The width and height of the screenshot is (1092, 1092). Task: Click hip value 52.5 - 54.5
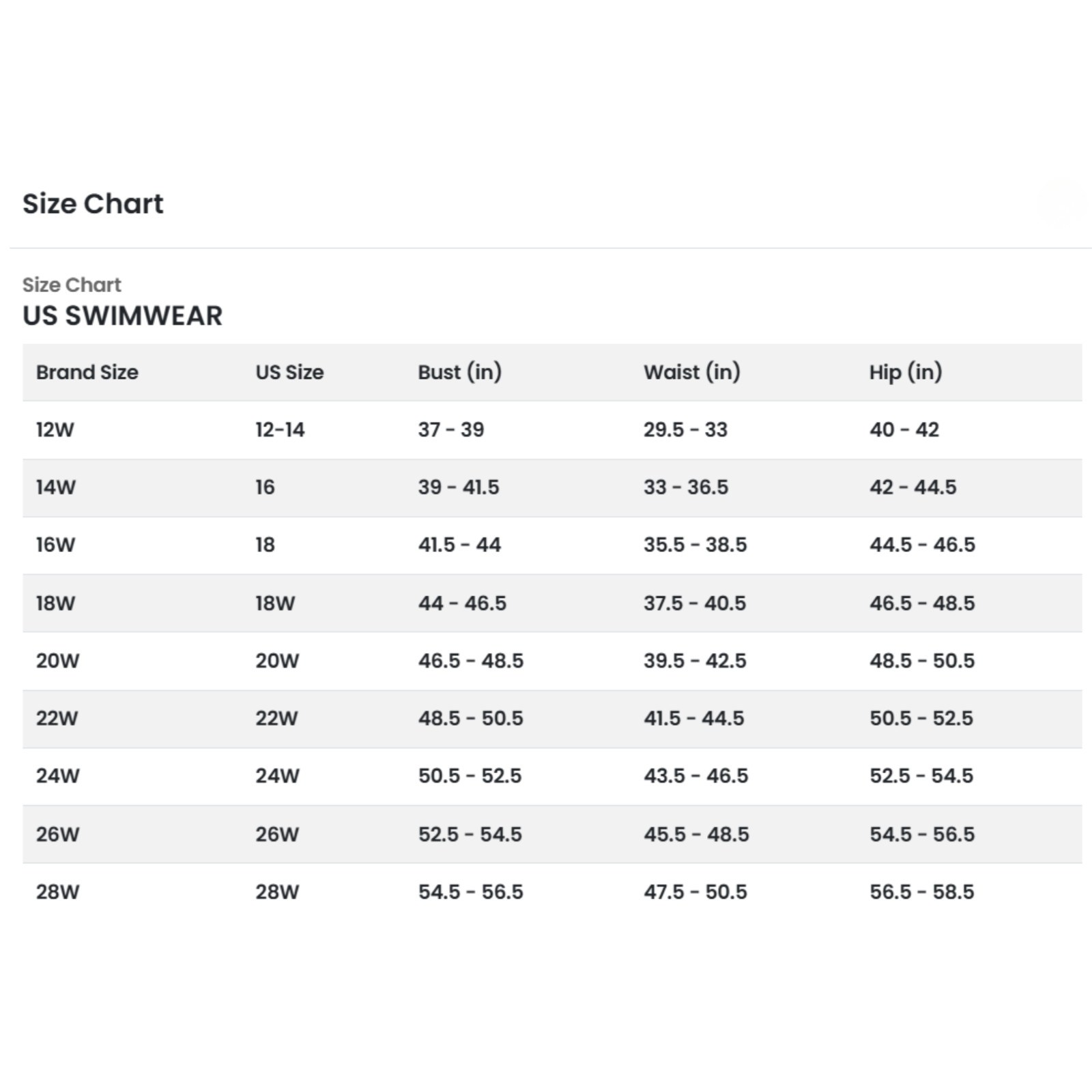(x=921, y=775)
